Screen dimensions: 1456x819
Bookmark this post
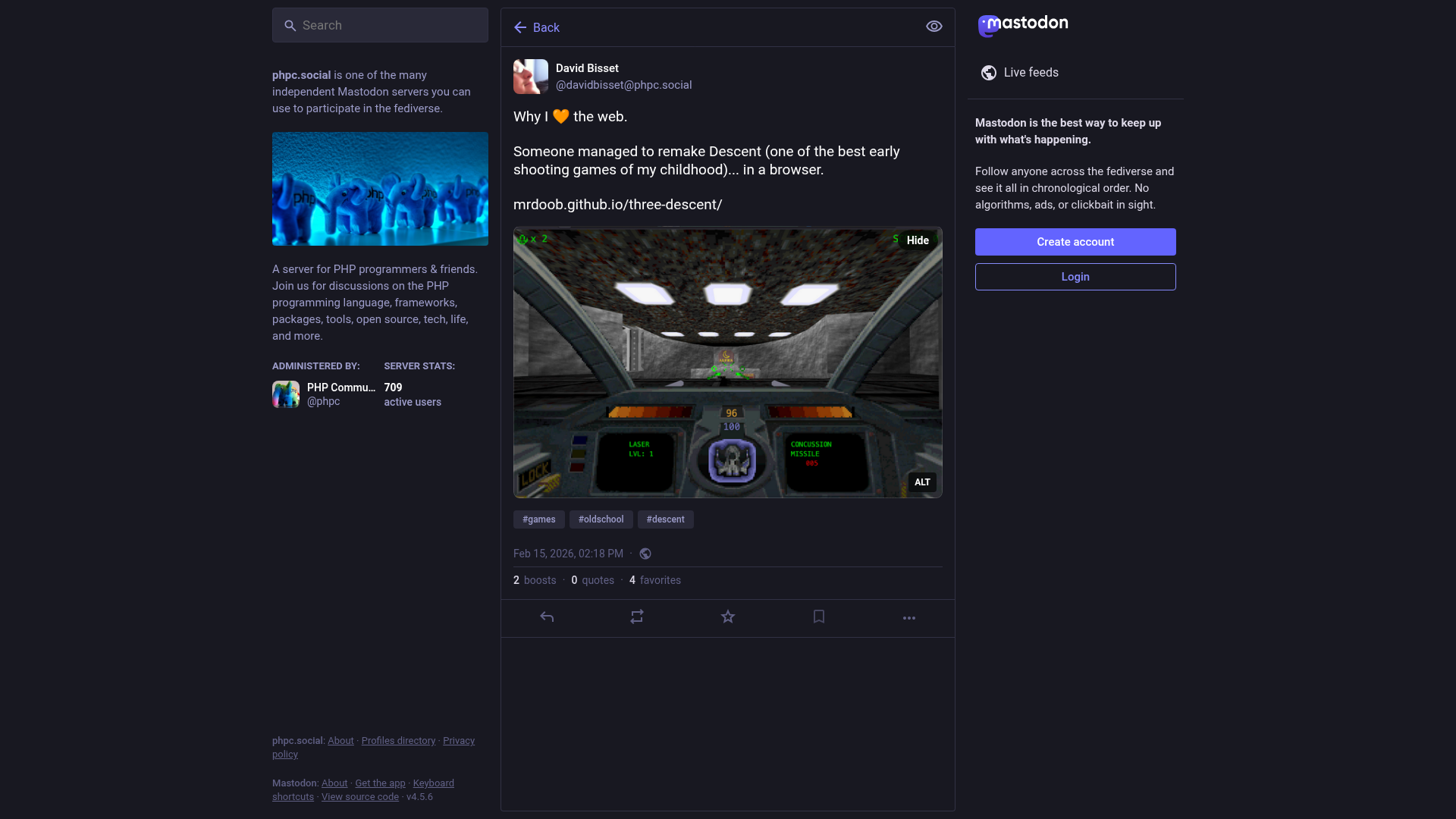(819, 617)
